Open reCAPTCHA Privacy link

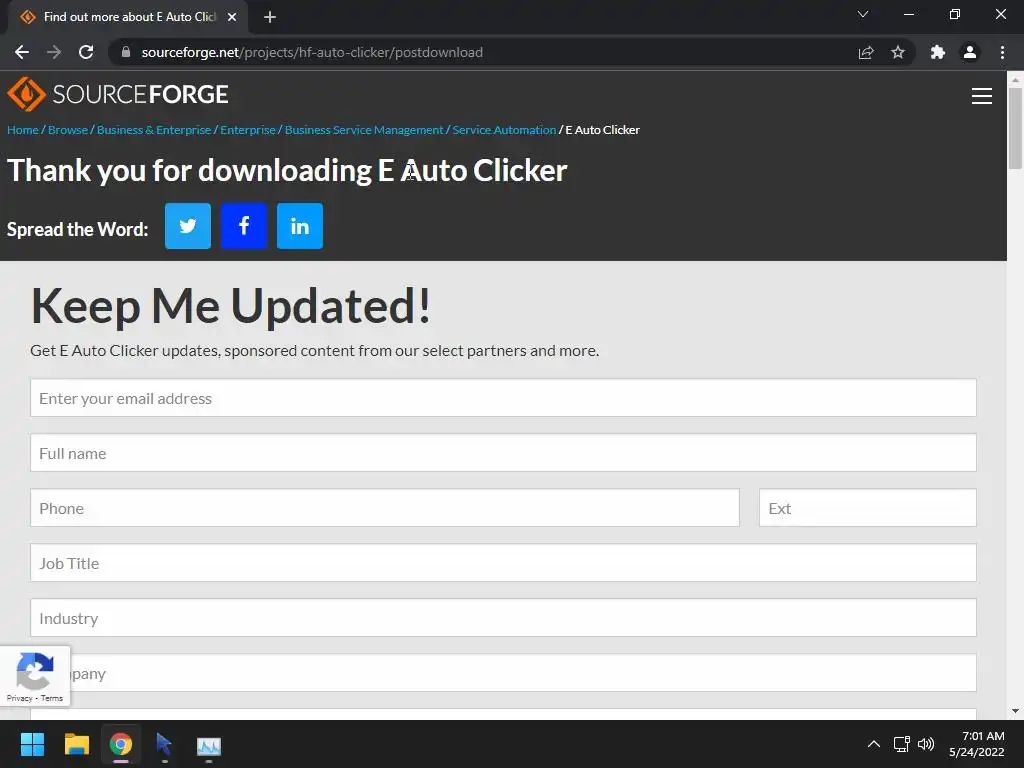point(20,698)
